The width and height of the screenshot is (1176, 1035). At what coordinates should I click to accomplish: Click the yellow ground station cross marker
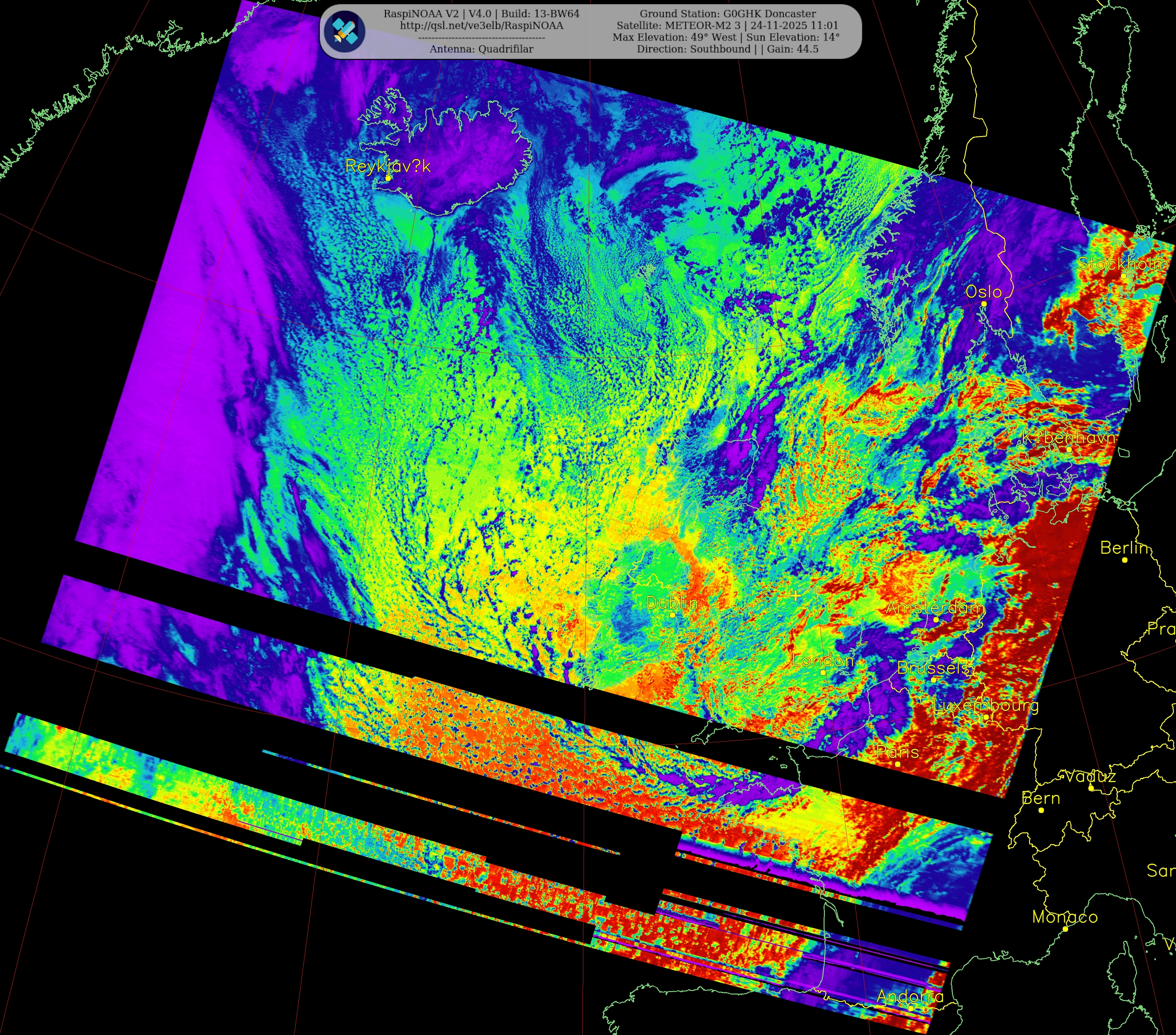pyautogui.click(x=795, y=595)
